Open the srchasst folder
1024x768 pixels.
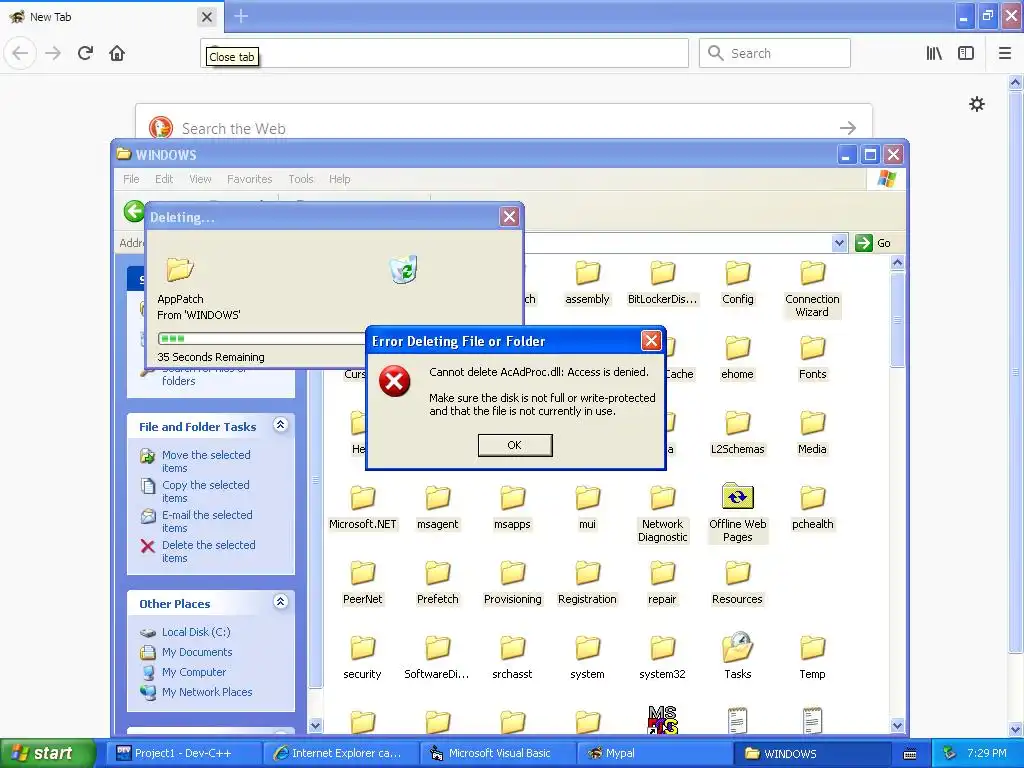pyautogui.click(x=513, y=658)
